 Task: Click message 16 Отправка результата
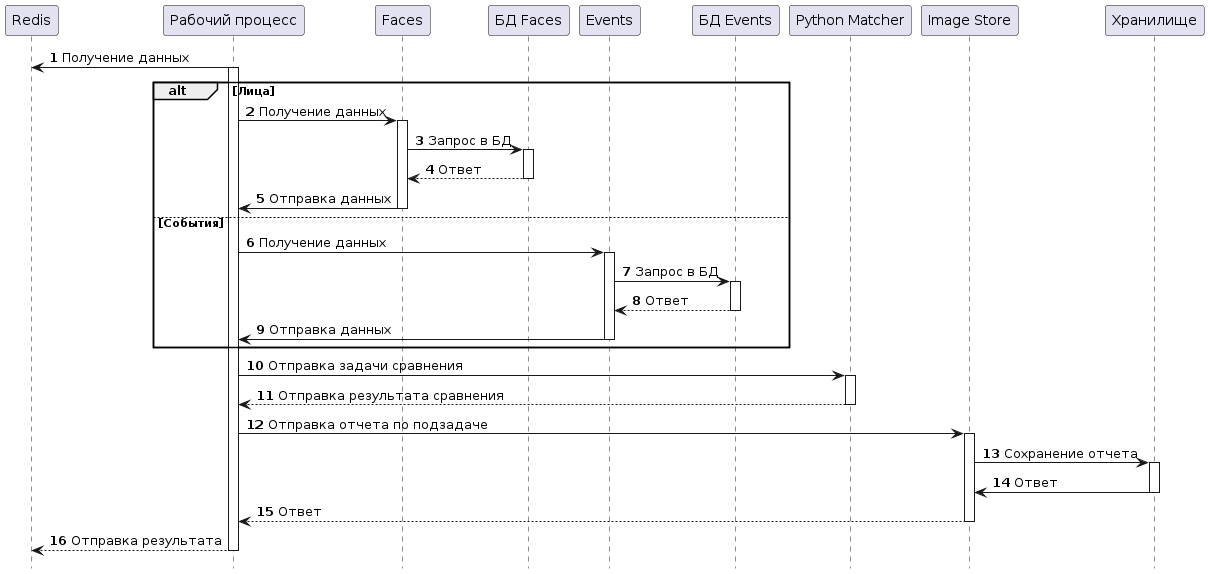pyautogui.click(x=135, y=541)
